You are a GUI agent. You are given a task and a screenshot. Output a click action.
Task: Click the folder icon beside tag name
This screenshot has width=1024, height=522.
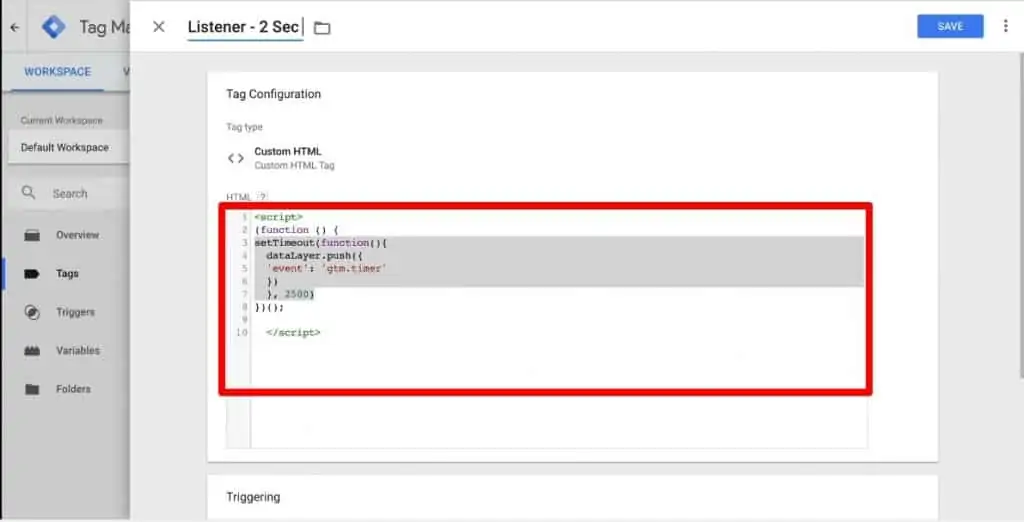tap(322, 27)
